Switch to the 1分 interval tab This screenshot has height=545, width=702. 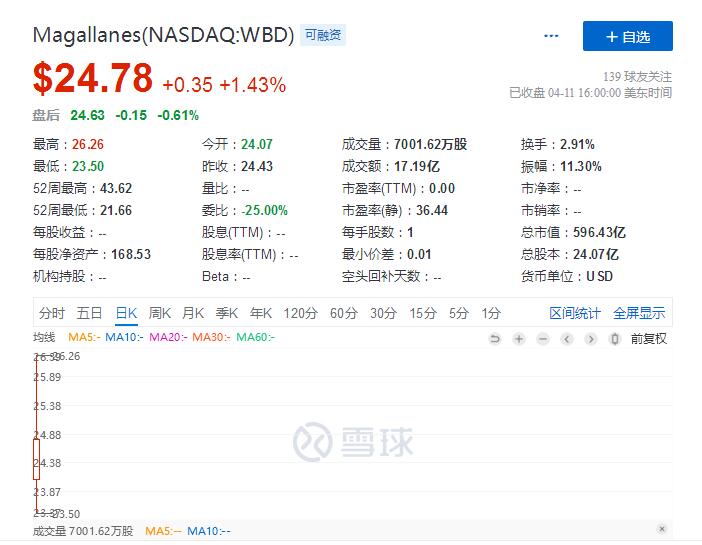point(491,313)
